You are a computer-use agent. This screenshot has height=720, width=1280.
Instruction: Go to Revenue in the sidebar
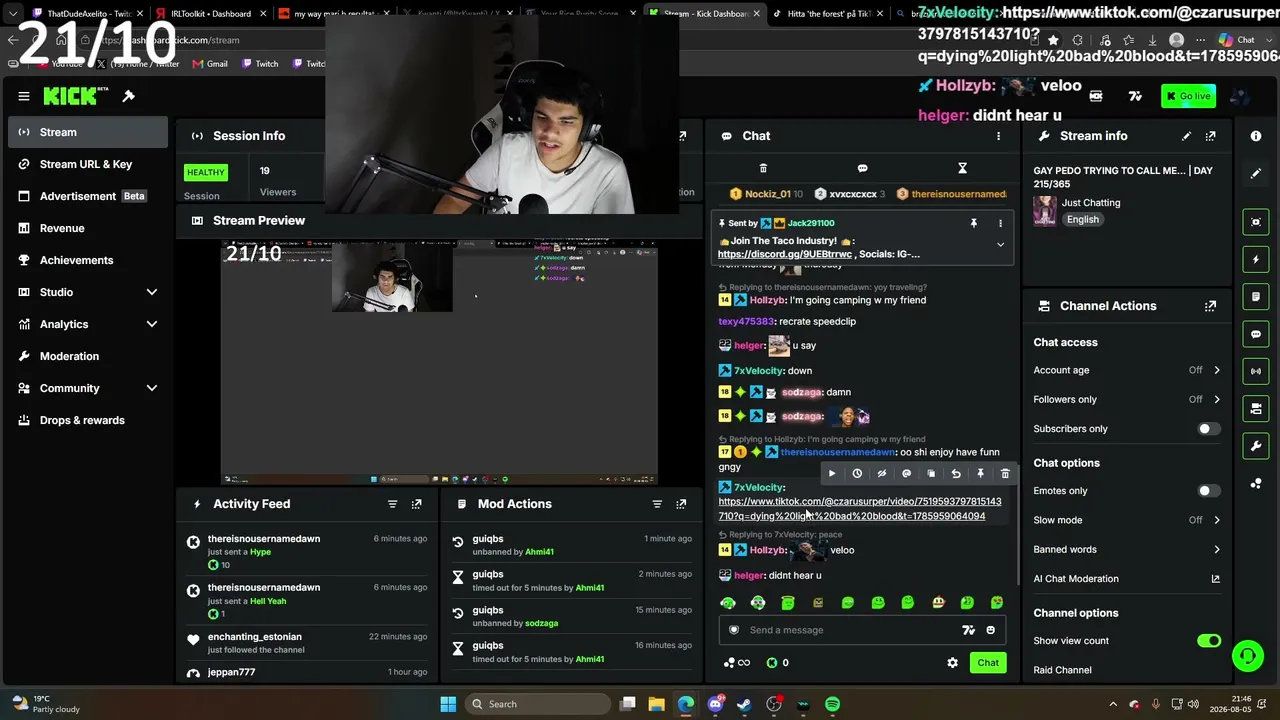coord(88,228)
